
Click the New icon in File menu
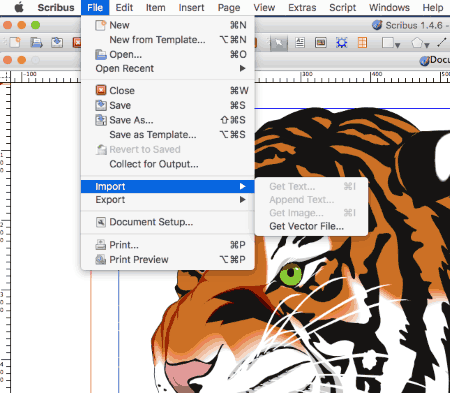click(x=101, y=25)
